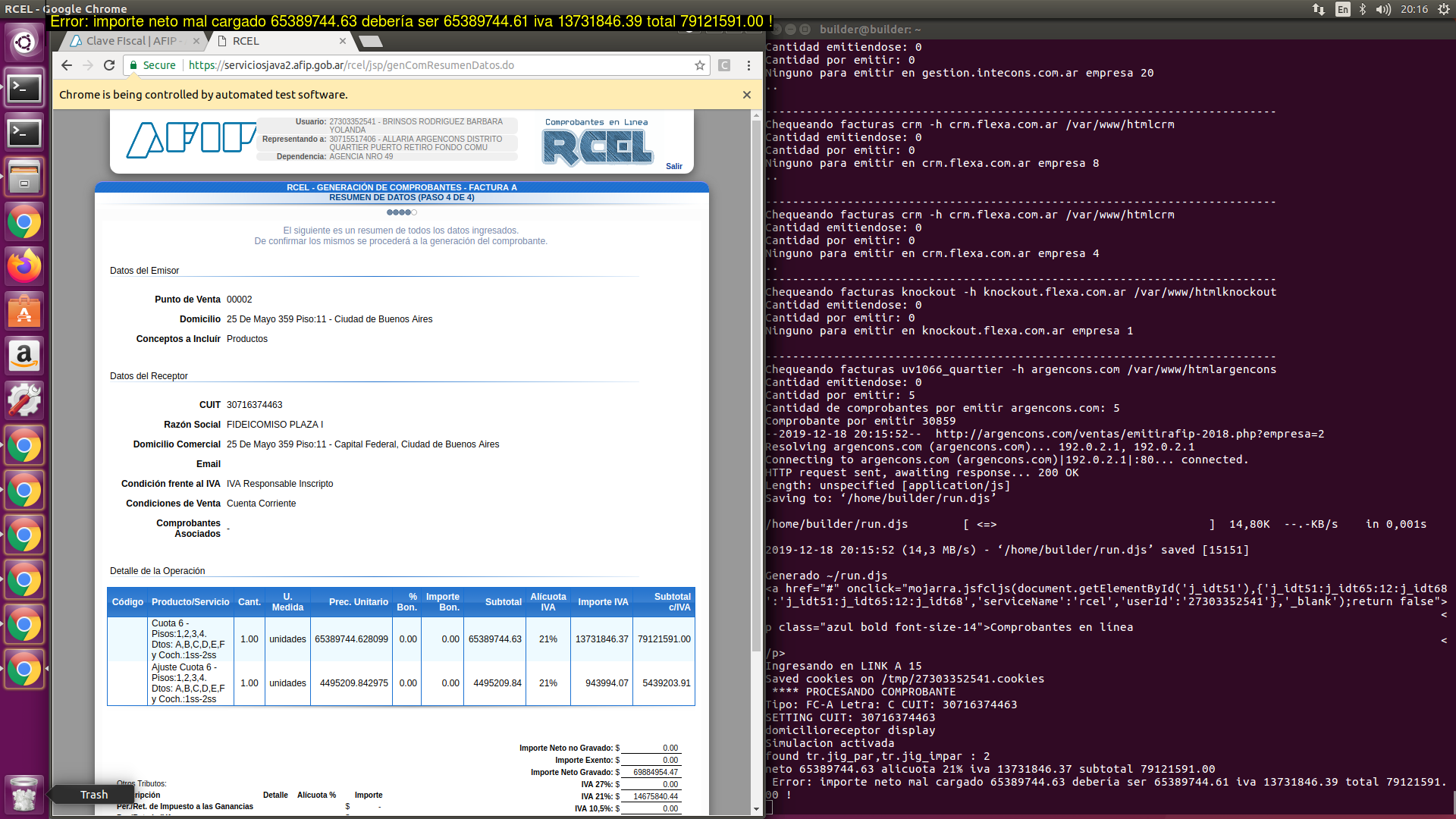Click Razón Social FIDEICOMISO PLAZA I

point(275,425)
